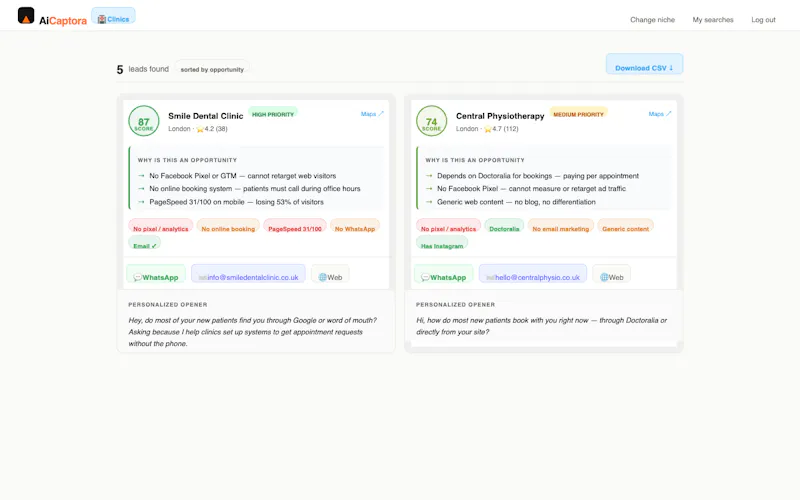
Task: Click the AiCaptora logo icon
Action: tap(26, 16)
